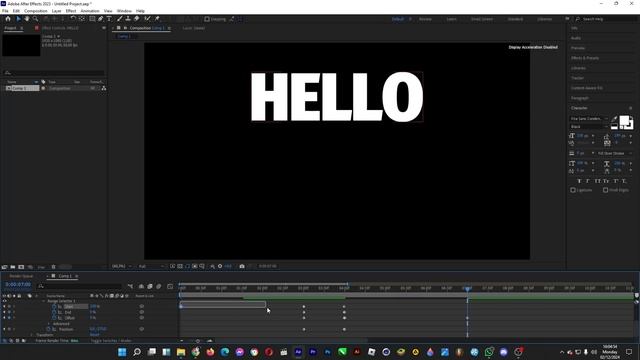Viewport: 640px width, 360px height.
Task: Open the viewer resolution dropdown showing Full
Action: (151, 266)
